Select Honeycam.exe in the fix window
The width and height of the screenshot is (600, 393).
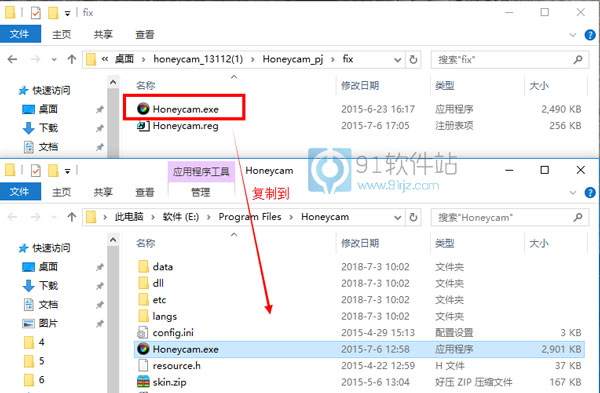pos(186,109)
